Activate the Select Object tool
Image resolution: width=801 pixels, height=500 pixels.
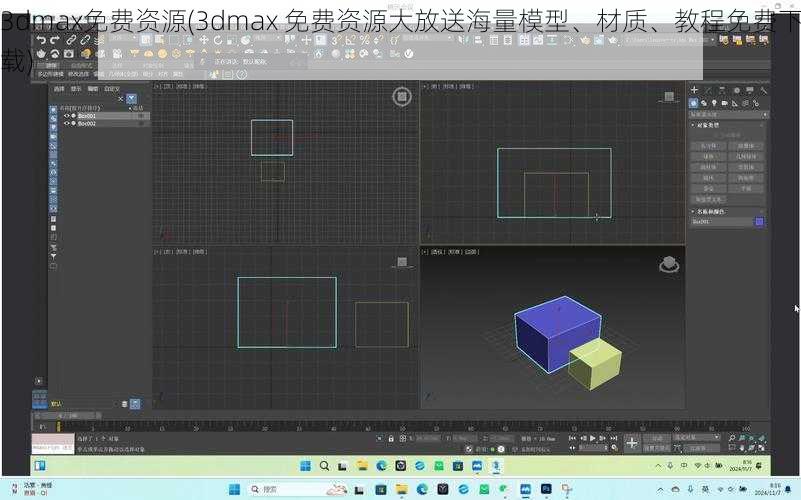pos(146,40)
